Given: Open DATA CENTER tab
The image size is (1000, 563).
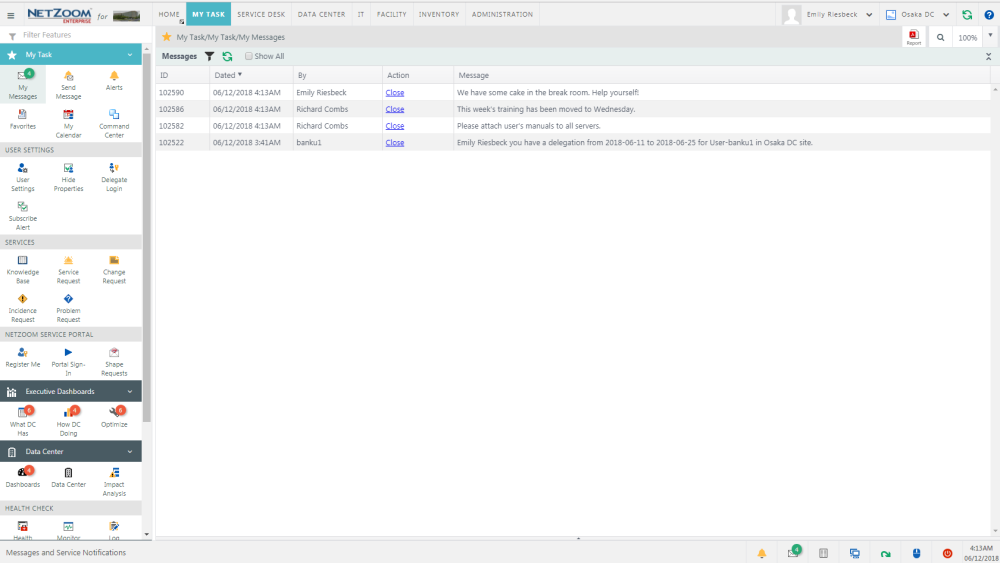Looking at the screenshot, I should (x=321, y=14).
